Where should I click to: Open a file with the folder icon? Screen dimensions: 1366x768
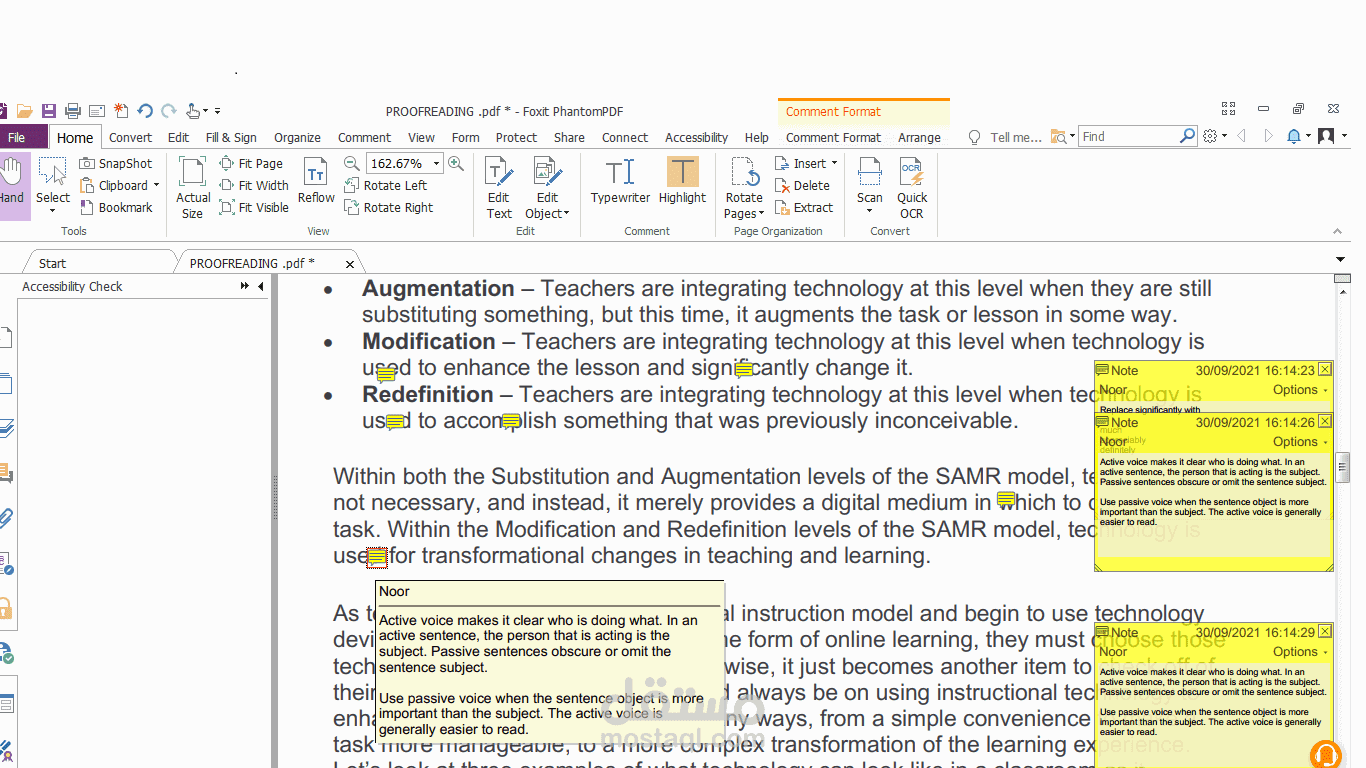pos(25,111)
